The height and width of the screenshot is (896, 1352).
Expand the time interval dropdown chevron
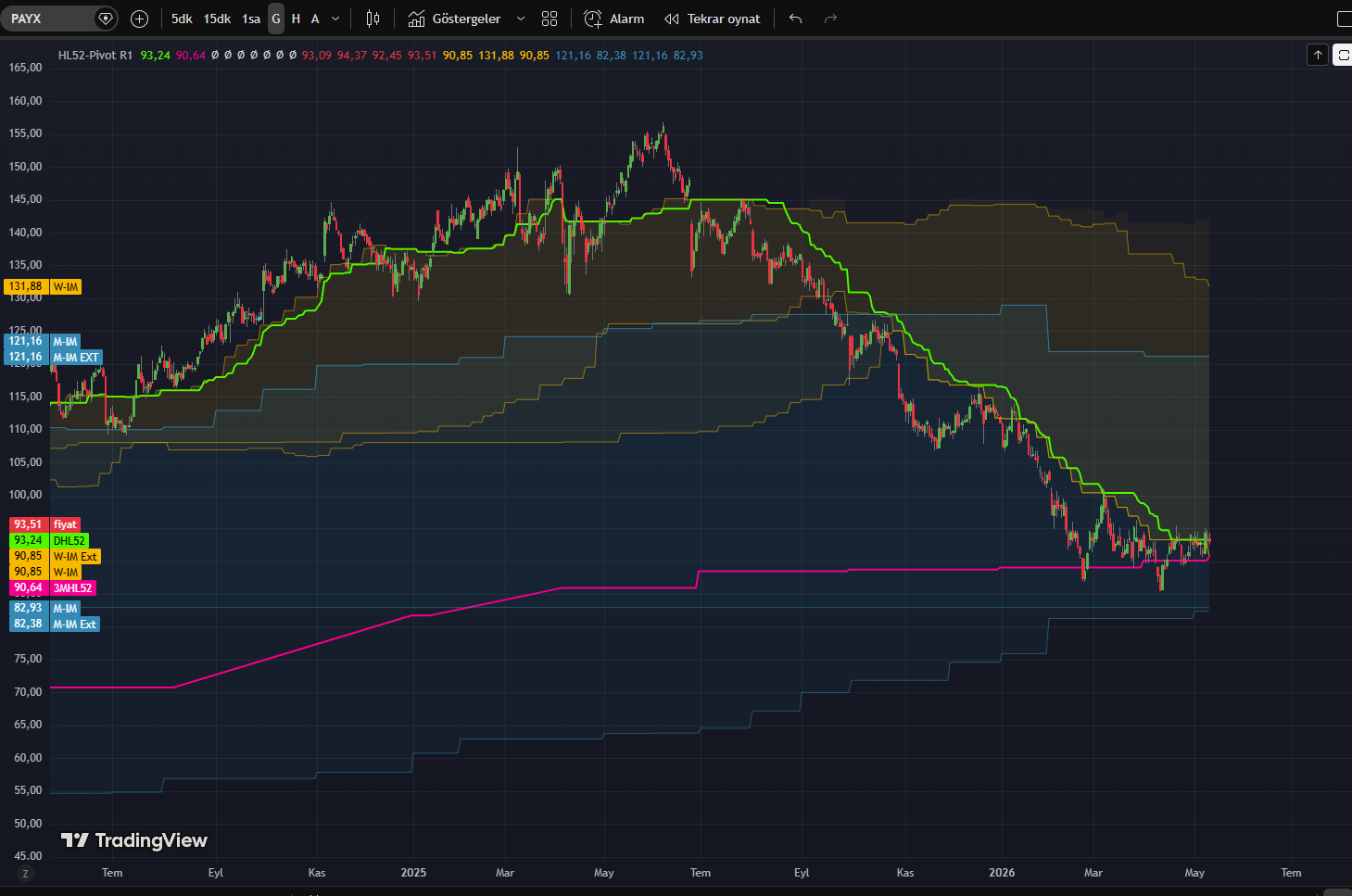click(335, 19)
